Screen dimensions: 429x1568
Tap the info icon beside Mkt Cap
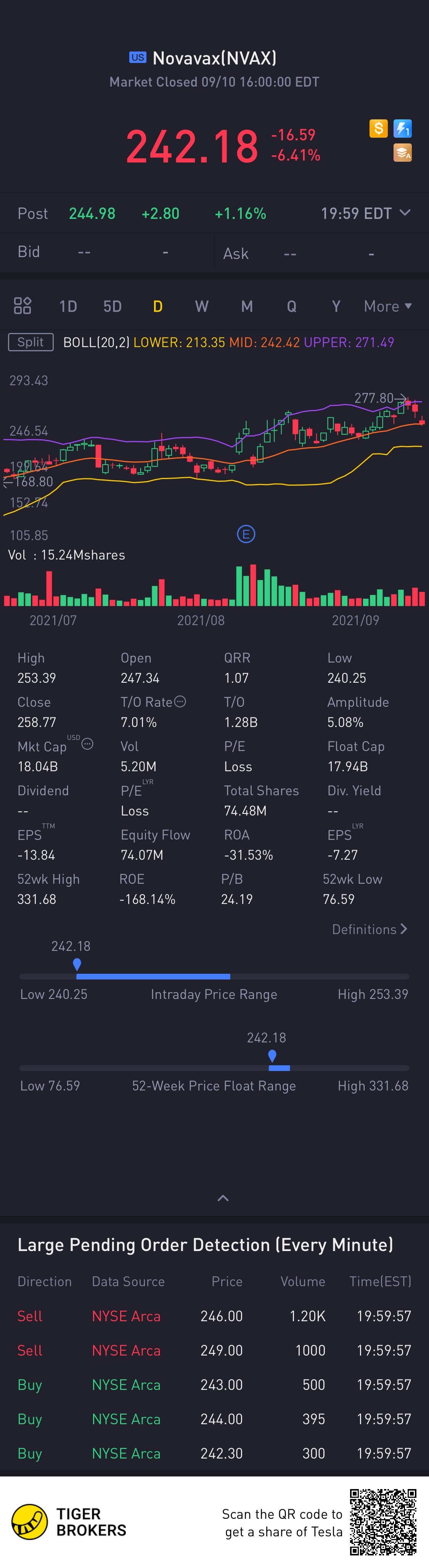(88, 744)
